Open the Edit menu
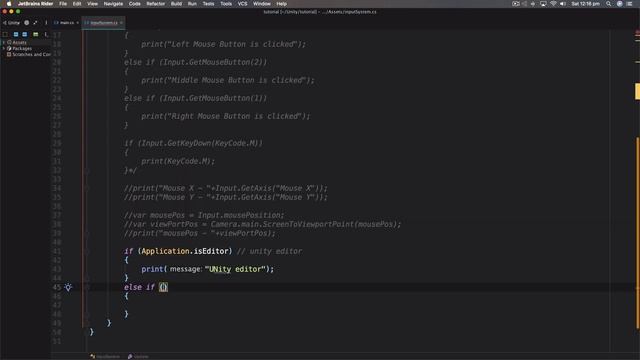This screenshot has height=360, width=640. [x=77, y=4]
